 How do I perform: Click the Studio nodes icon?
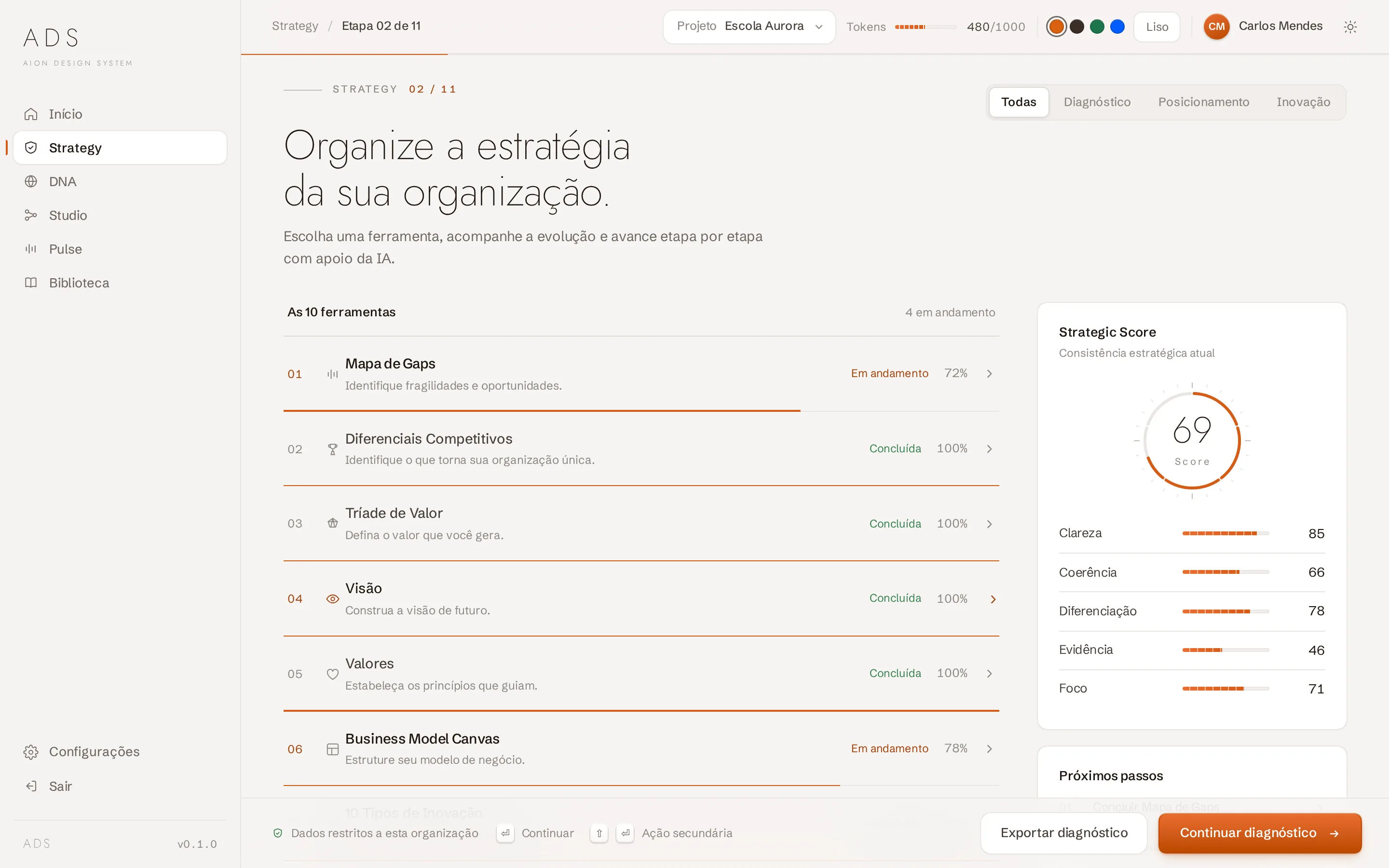pos(31,215)
